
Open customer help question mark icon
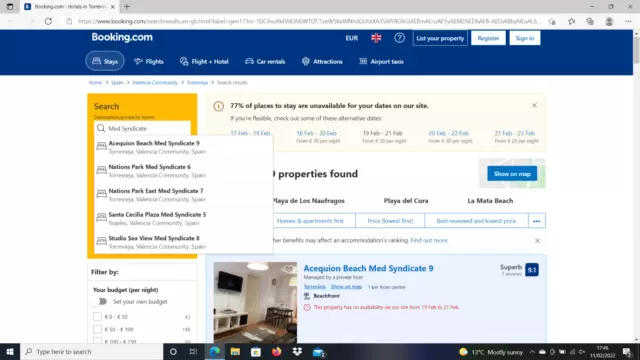(399, 38)
